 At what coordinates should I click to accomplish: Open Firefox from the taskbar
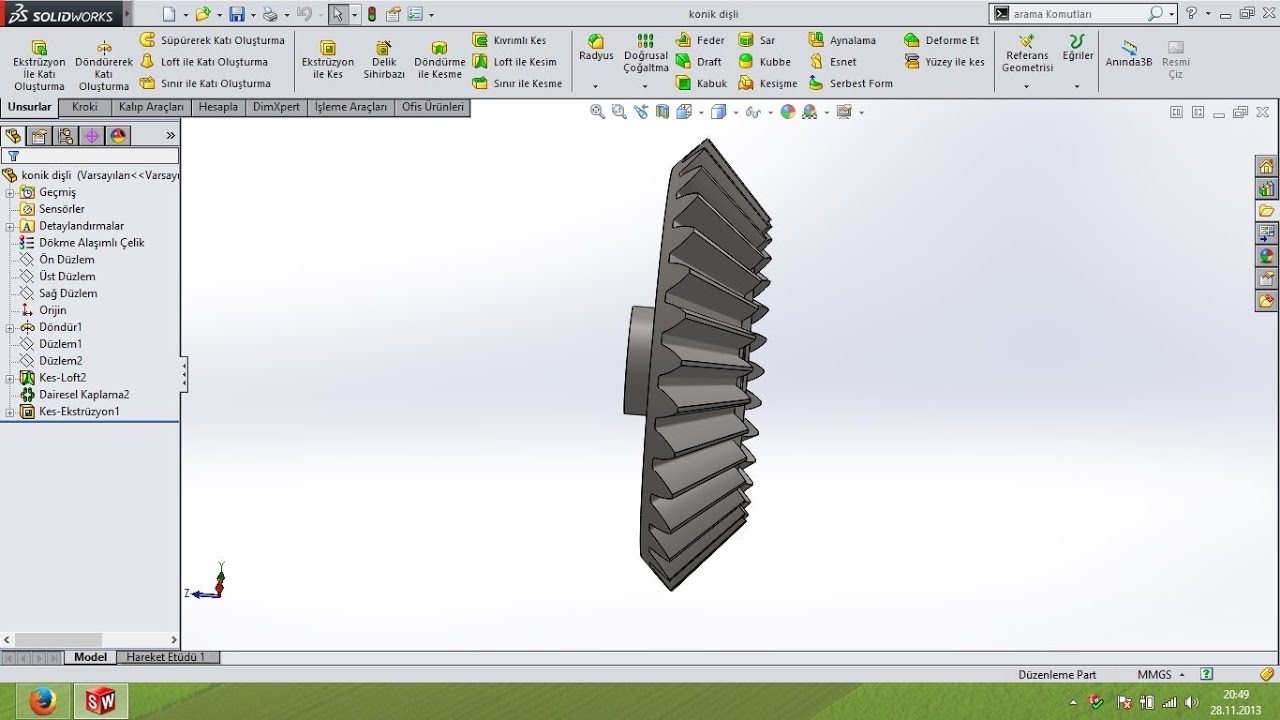click(42, 702)
